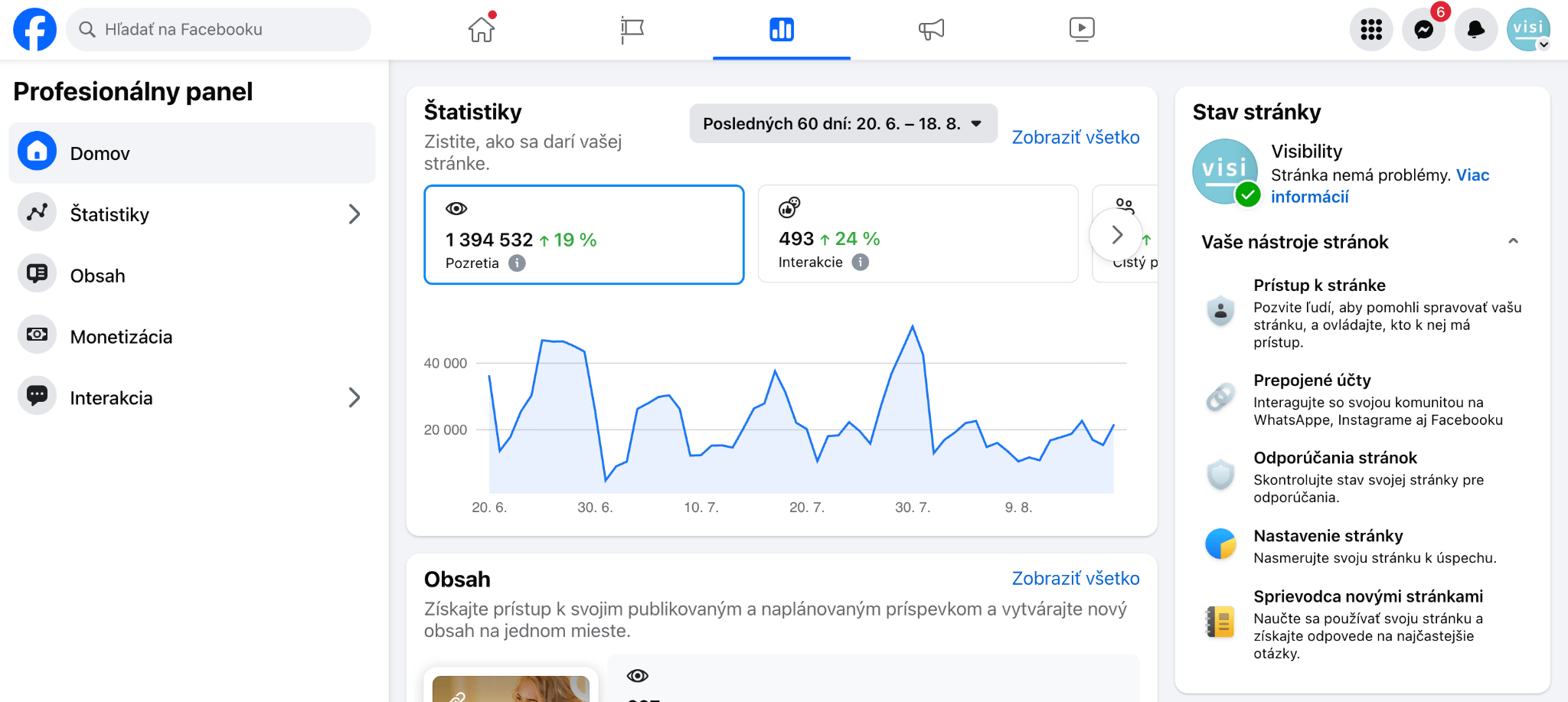This screenshot has width=1568, height=702.
Task: Click Zobraziť všetko link for Štatistiky
Action: (1075, 137)
